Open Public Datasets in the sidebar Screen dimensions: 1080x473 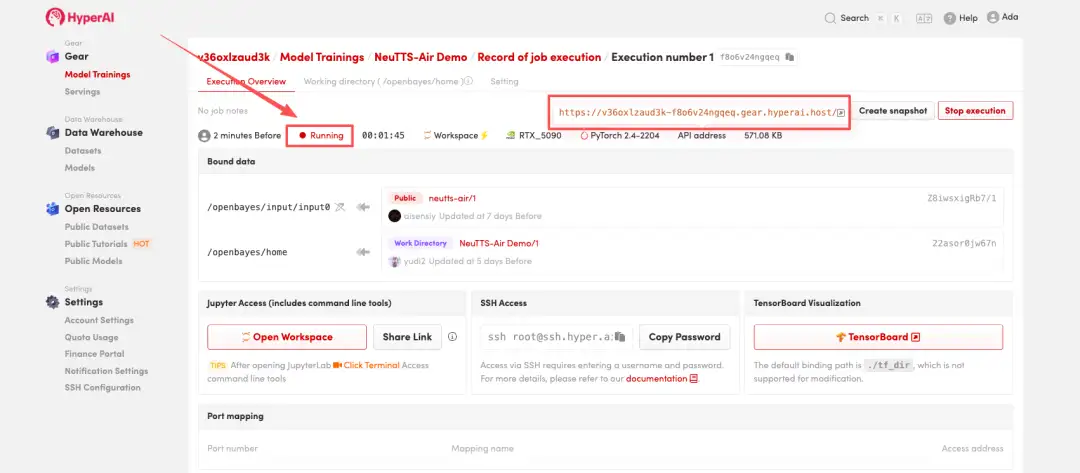click(96, 227)
